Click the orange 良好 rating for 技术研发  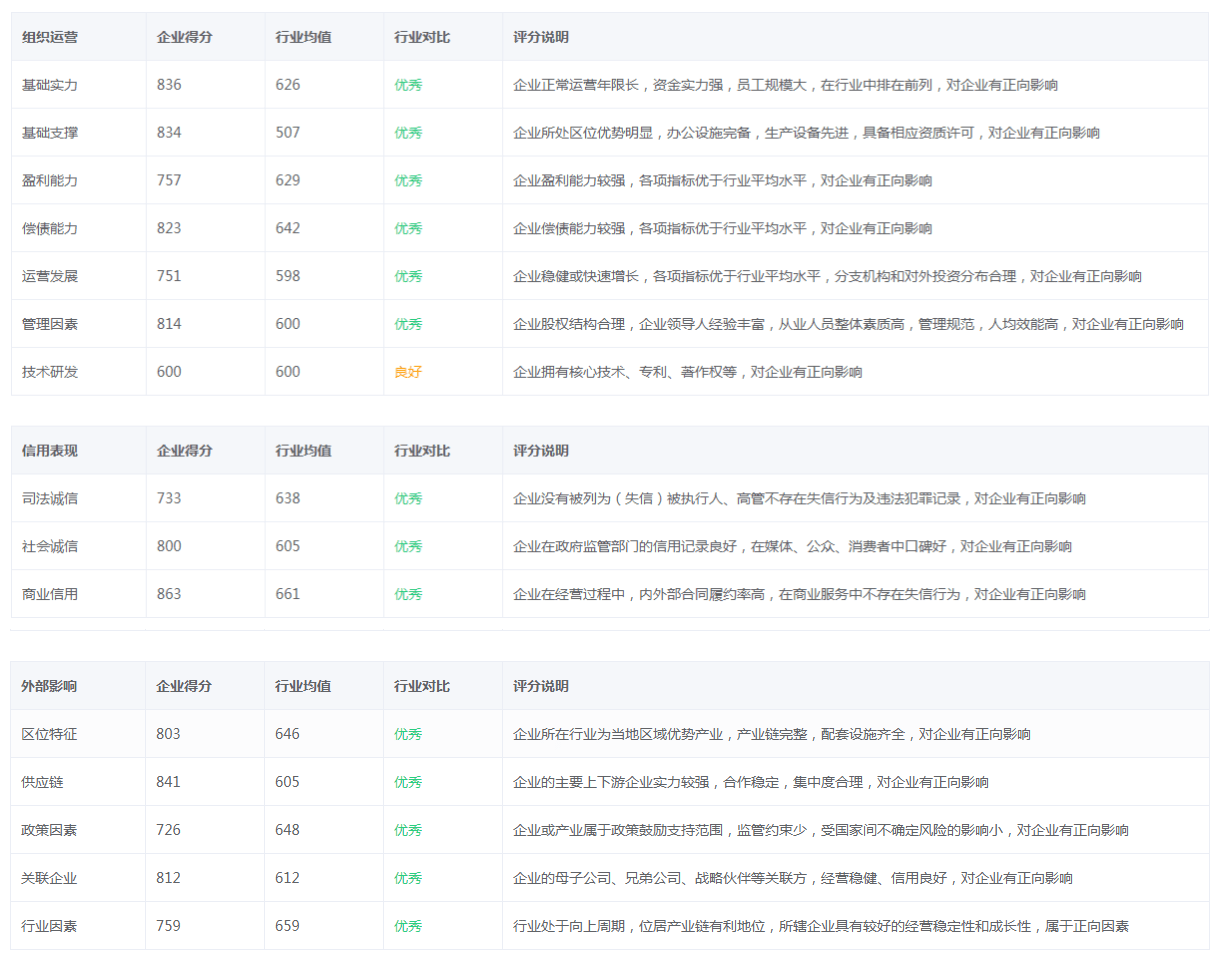(408, 373)
